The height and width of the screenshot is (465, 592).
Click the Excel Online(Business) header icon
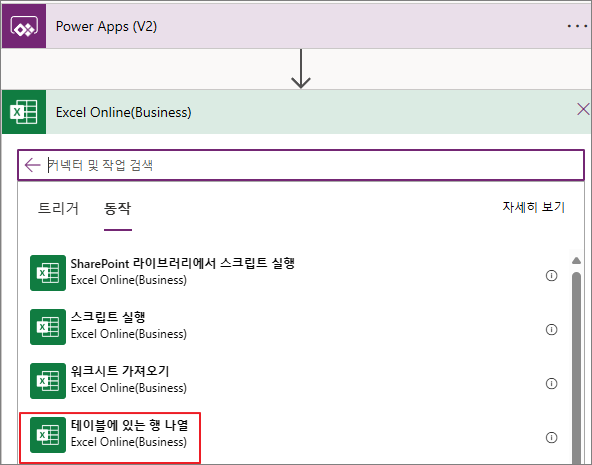coord(24,112)
